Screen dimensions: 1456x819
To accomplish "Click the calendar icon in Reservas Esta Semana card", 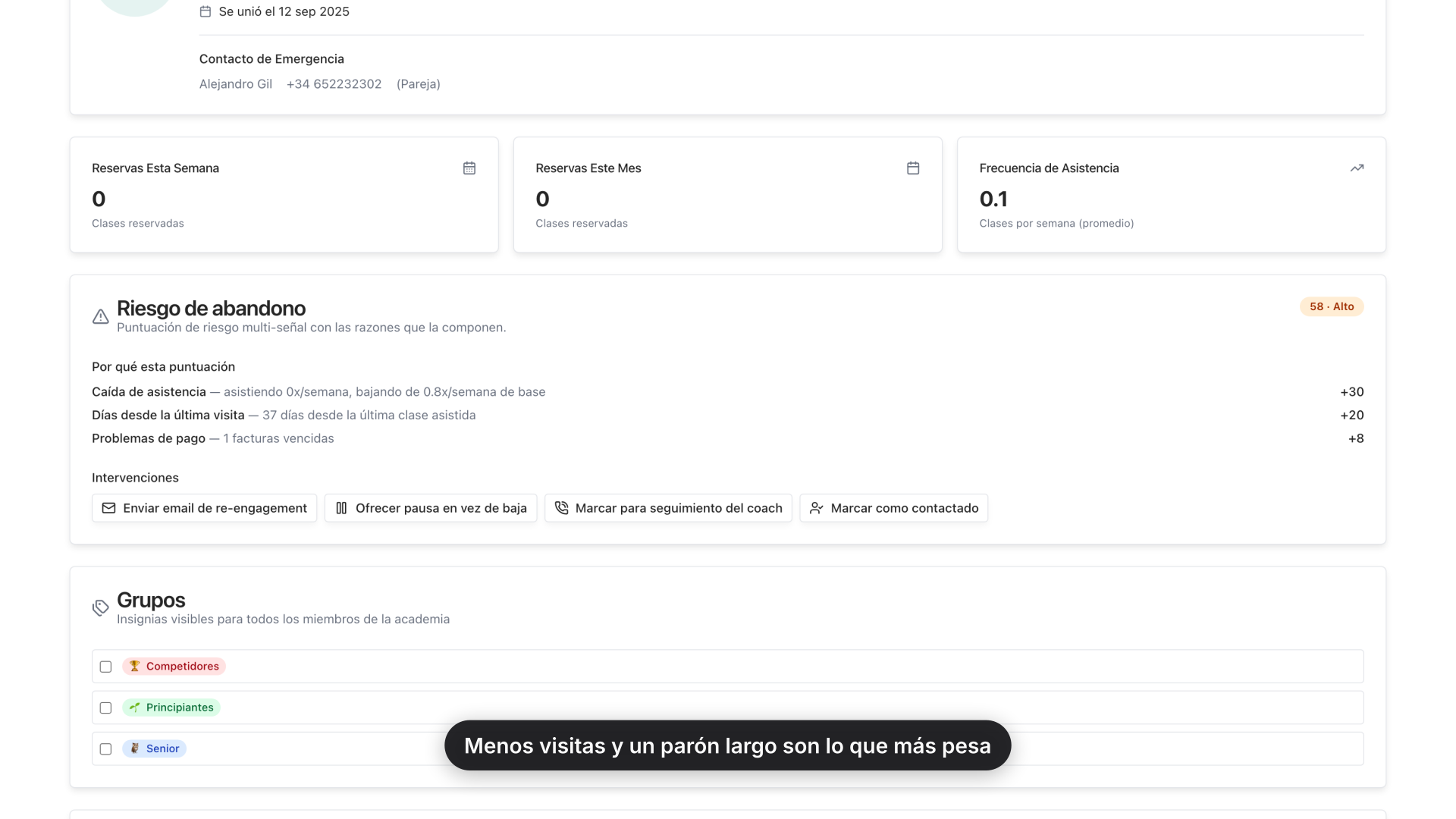I will (x=469, y=168).
